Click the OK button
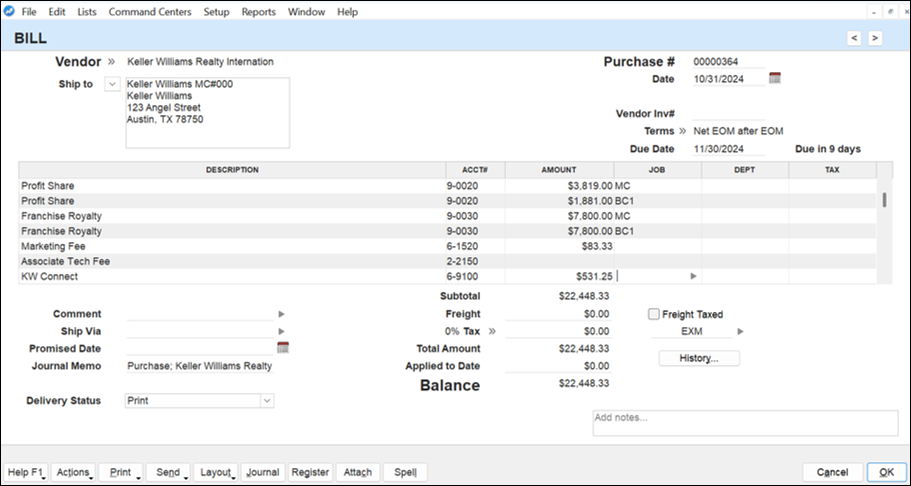This screenshot has width=911, height=486. [x=887, y=473]
